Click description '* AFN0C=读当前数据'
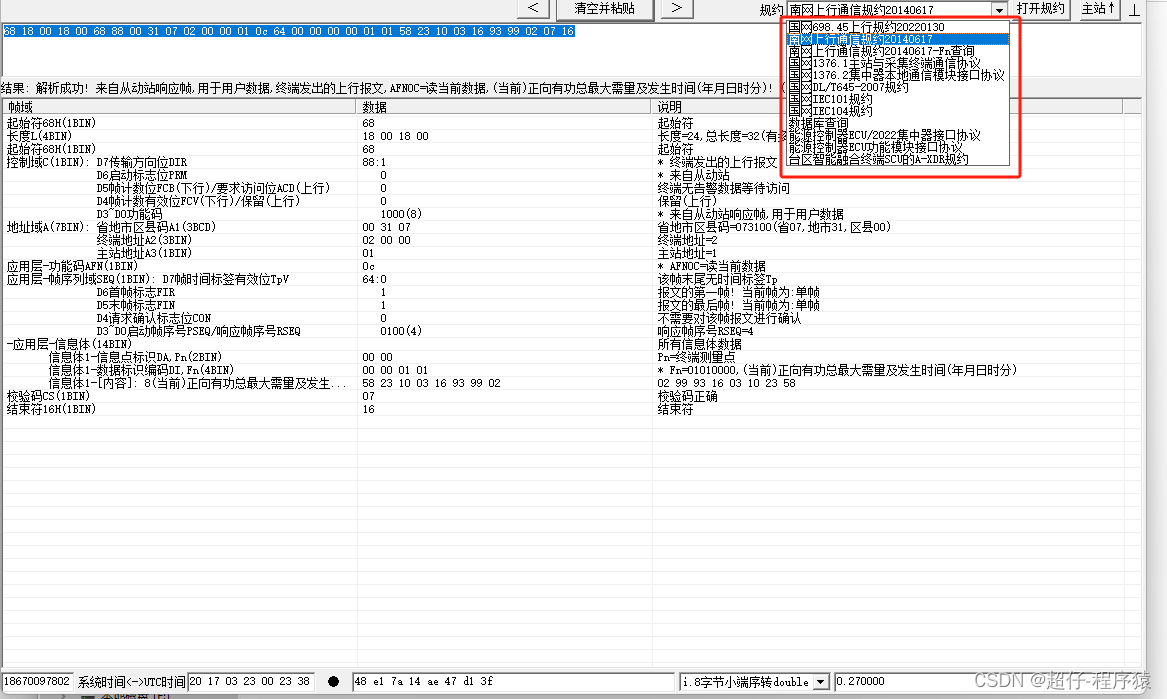Image resolution: width=1167 pixels, height=699 pixels. [712, 266]
